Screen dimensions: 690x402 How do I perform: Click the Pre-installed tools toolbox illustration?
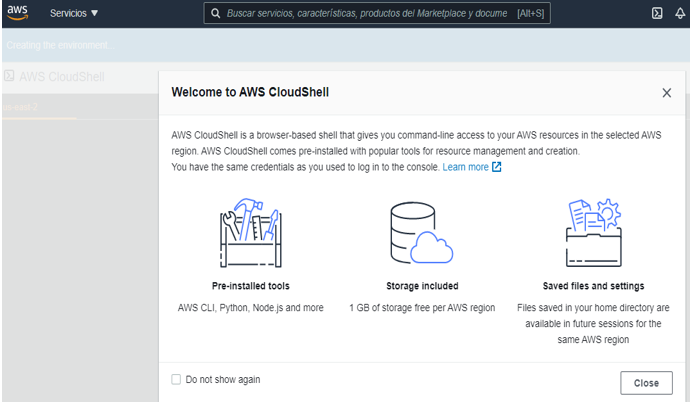[250, 232]
